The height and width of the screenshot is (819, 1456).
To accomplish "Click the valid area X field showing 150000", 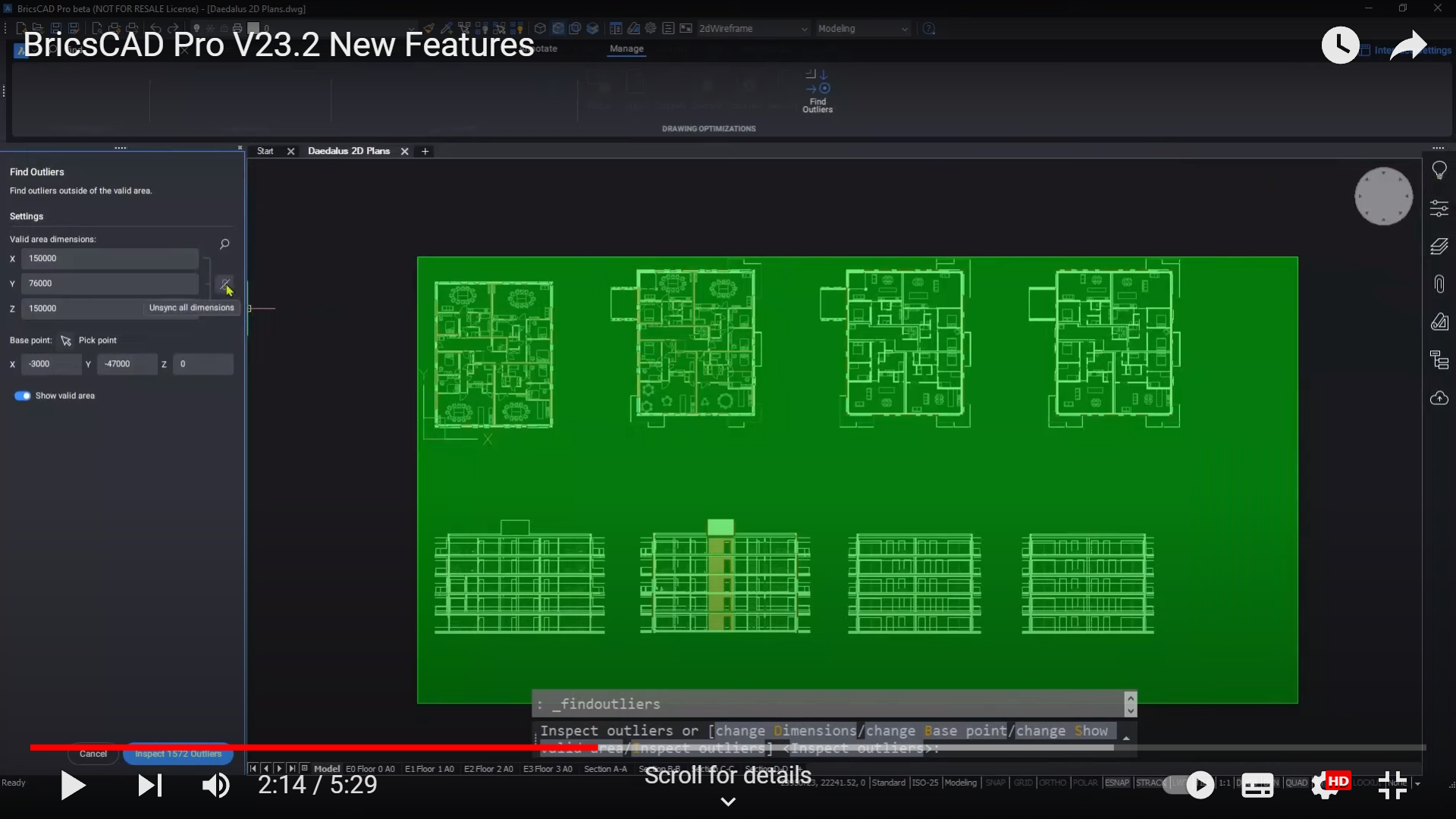I will click(110, 259).
